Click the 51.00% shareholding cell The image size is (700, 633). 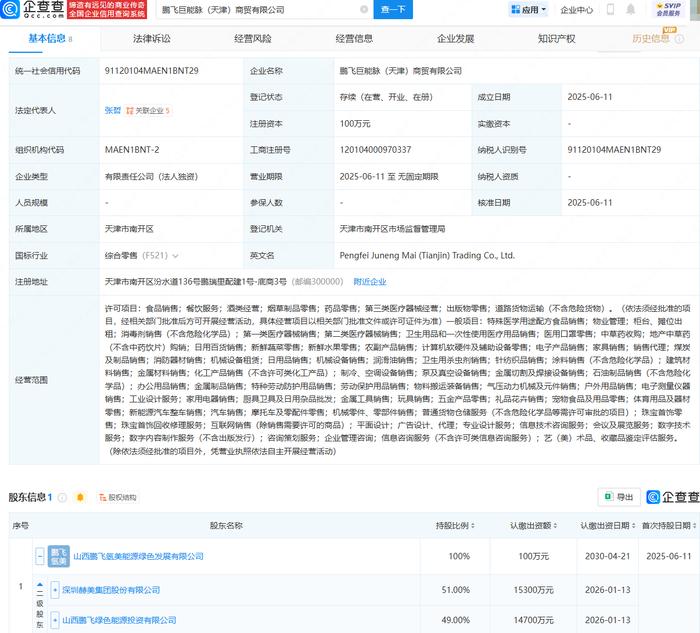(455, 590)
